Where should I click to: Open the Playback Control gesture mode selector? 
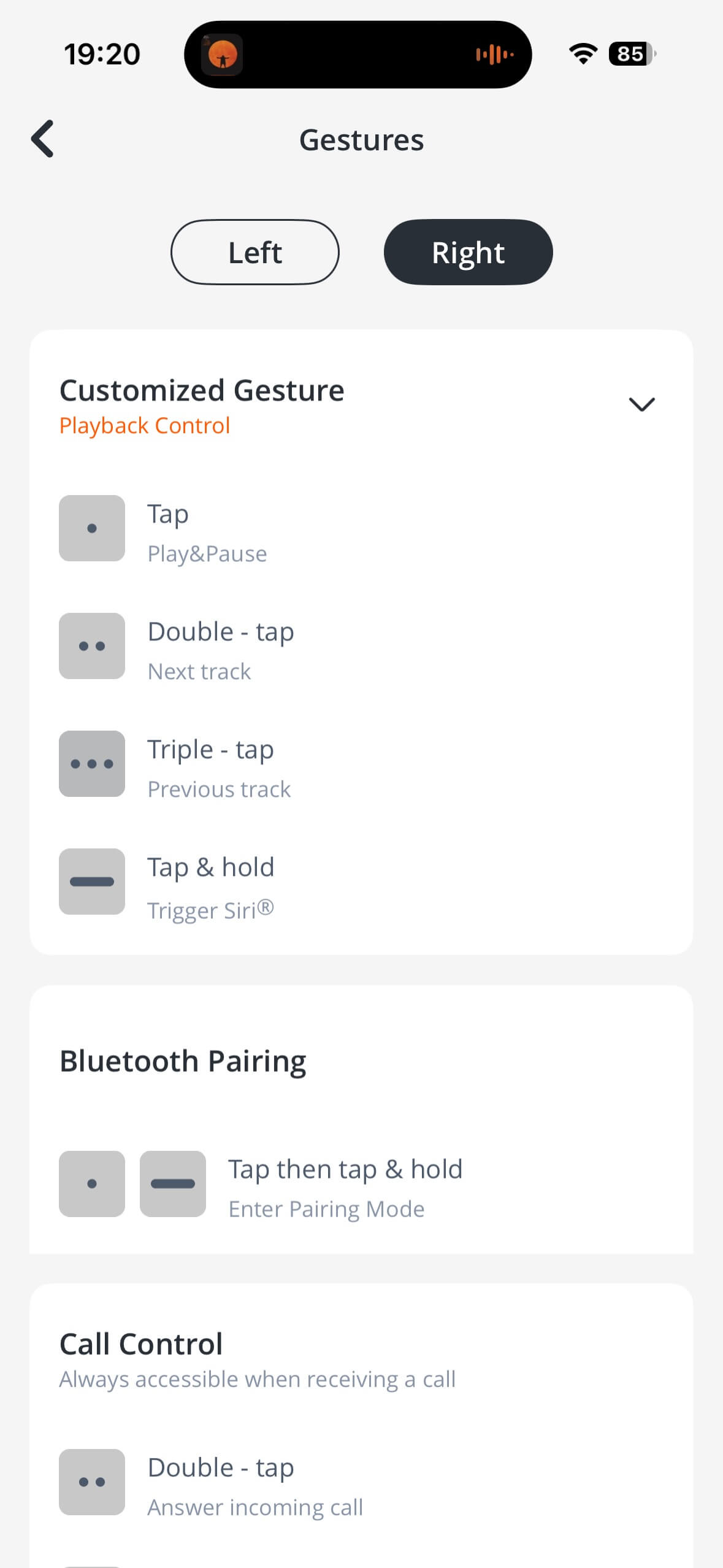coord(145,426)
